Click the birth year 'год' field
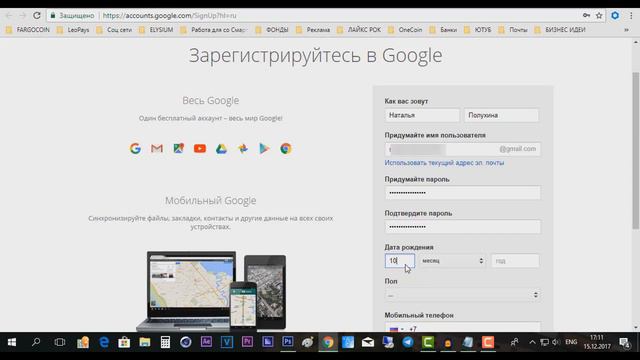 515,261
